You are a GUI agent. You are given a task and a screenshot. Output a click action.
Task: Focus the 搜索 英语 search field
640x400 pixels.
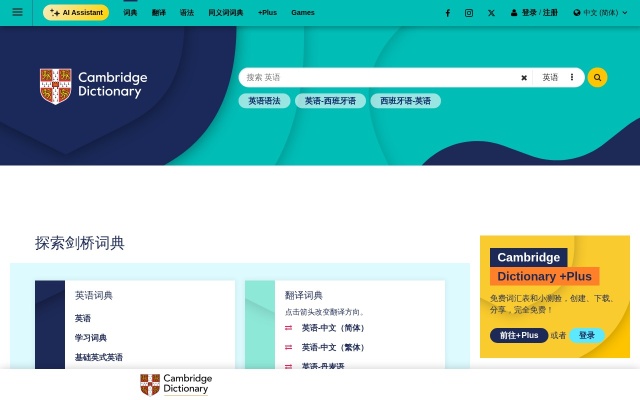(375, 77)
